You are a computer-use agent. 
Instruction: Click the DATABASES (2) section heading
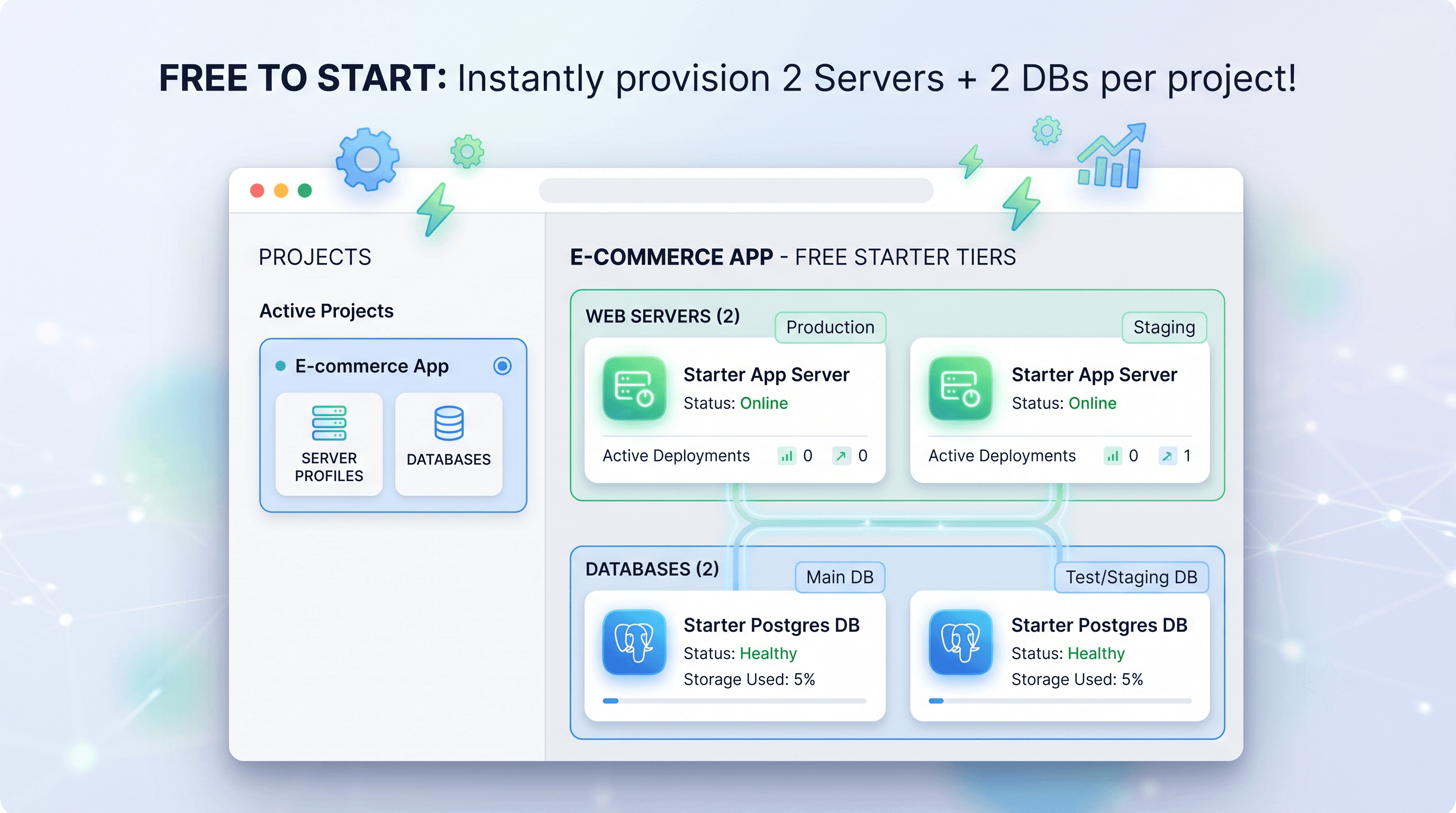[652, 569]
